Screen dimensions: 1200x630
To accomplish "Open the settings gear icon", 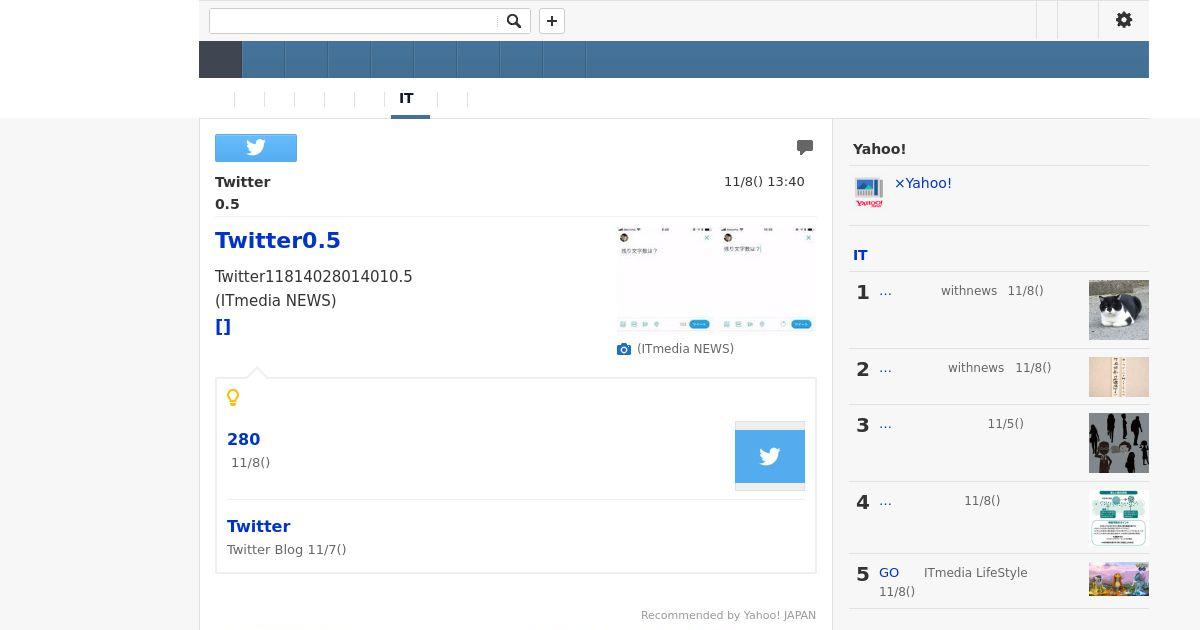I will click(1124, 20).
